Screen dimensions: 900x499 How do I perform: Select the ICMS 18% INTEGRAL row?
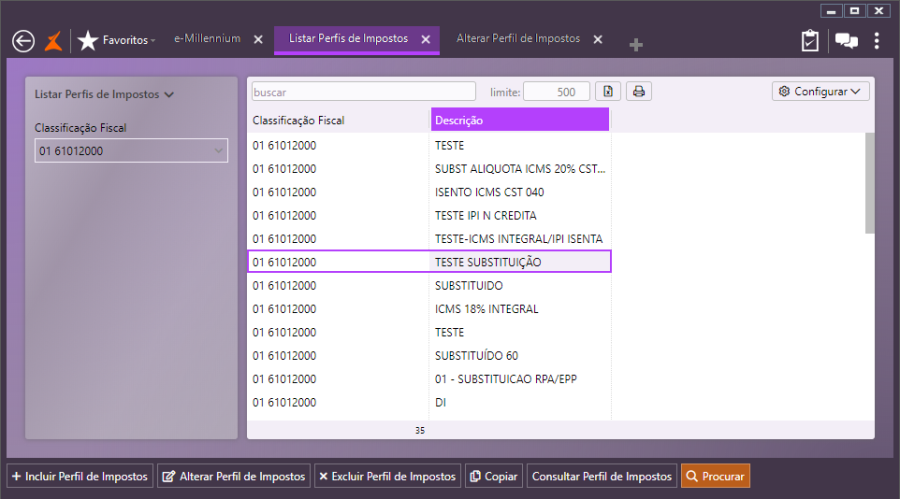pyautogui.click(x=429, y=309)
